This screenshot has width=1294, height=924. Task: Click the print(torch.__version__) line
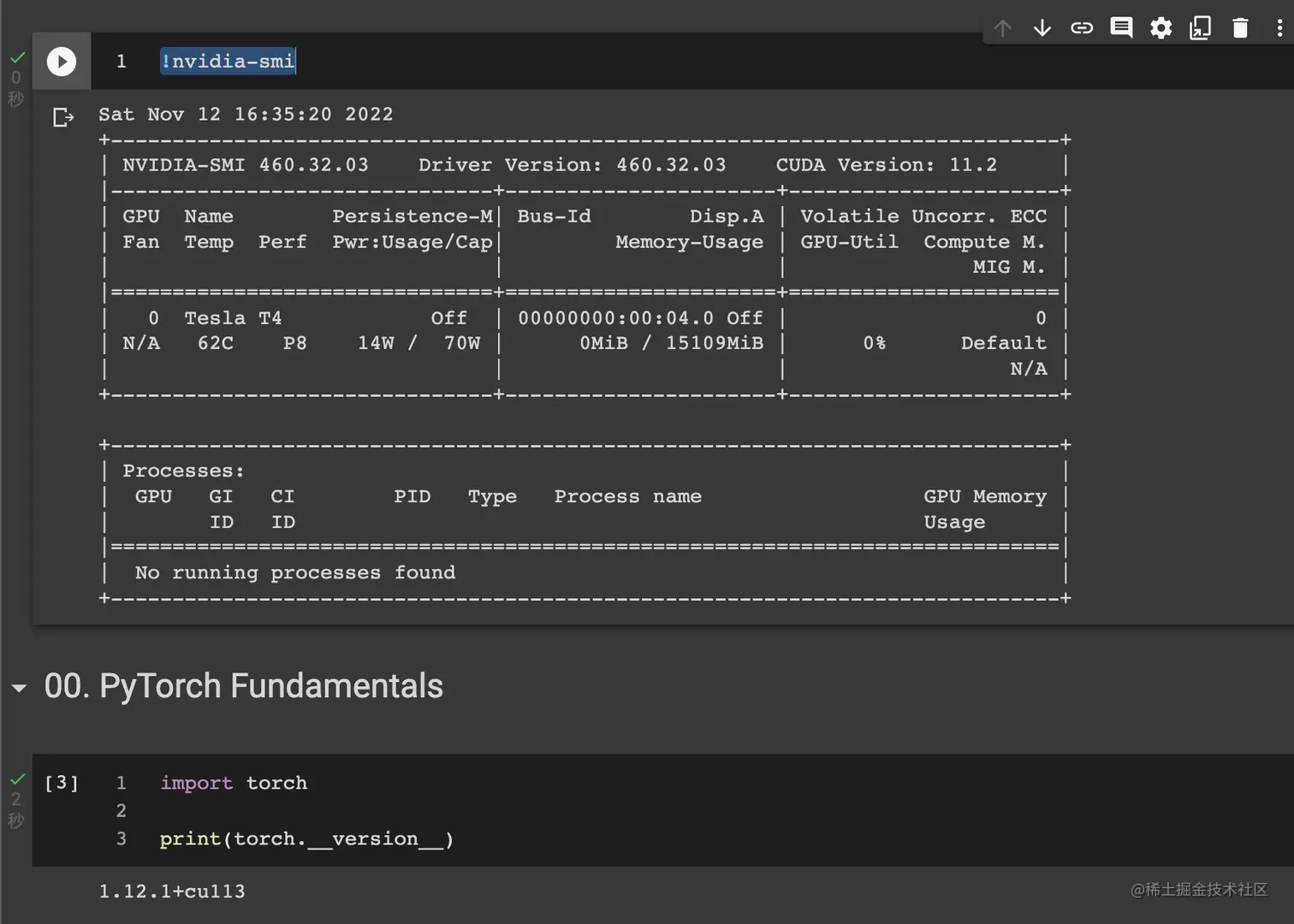pyautogui.click(x=306, y=839)
